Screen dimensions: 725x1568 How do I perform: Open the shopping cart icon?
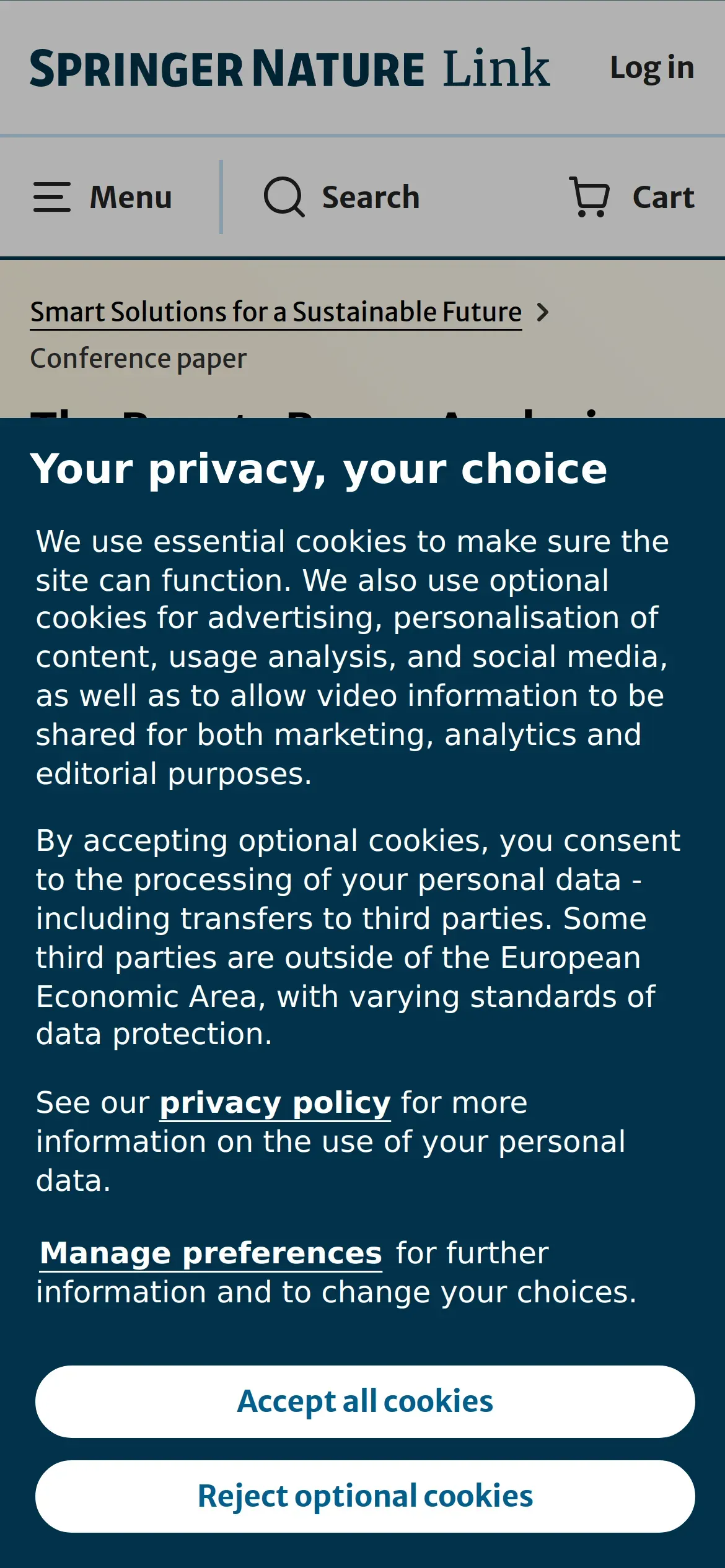(589, 197)
